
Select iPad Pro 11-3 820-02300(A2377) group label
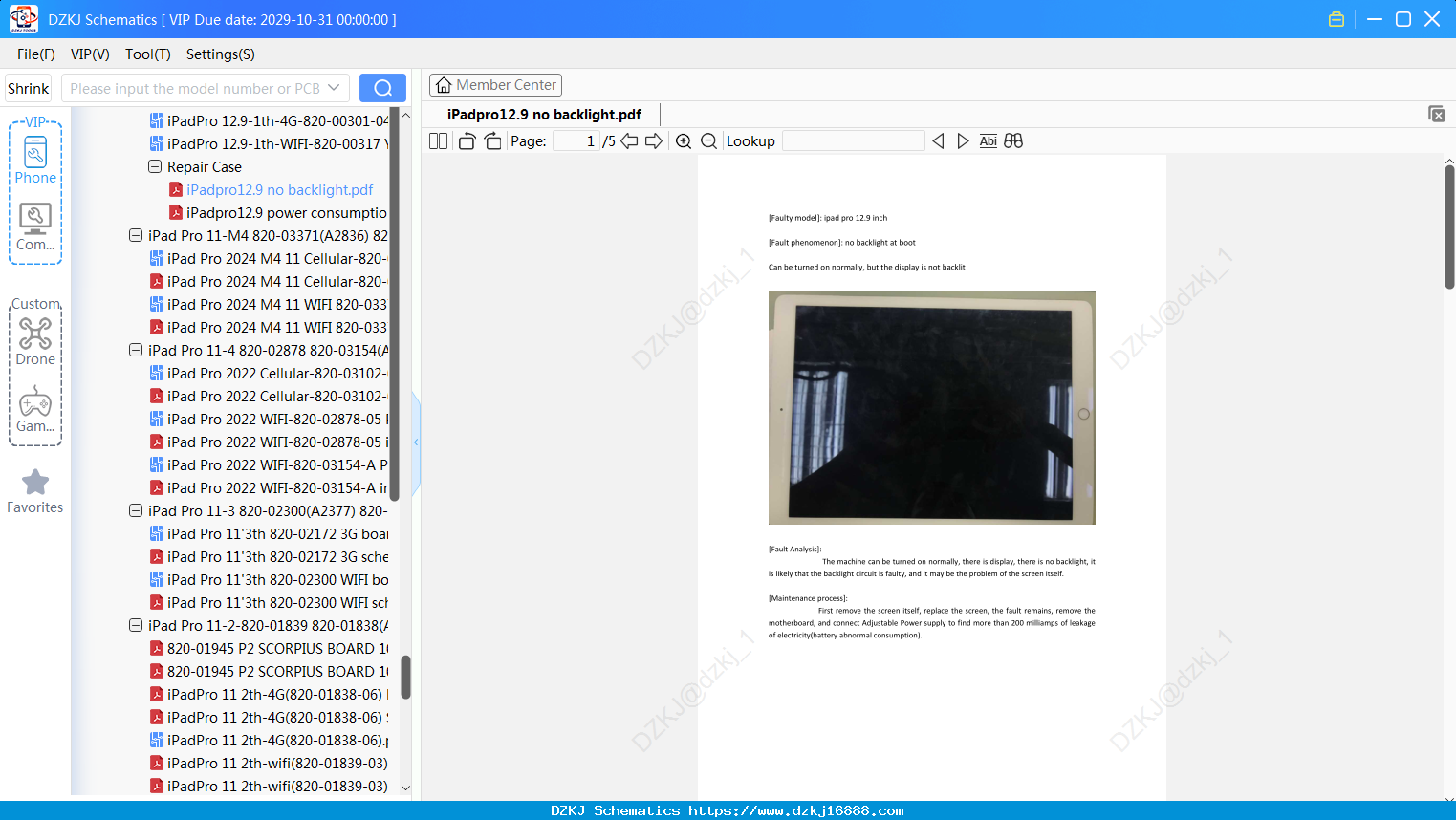coord(268,510)
